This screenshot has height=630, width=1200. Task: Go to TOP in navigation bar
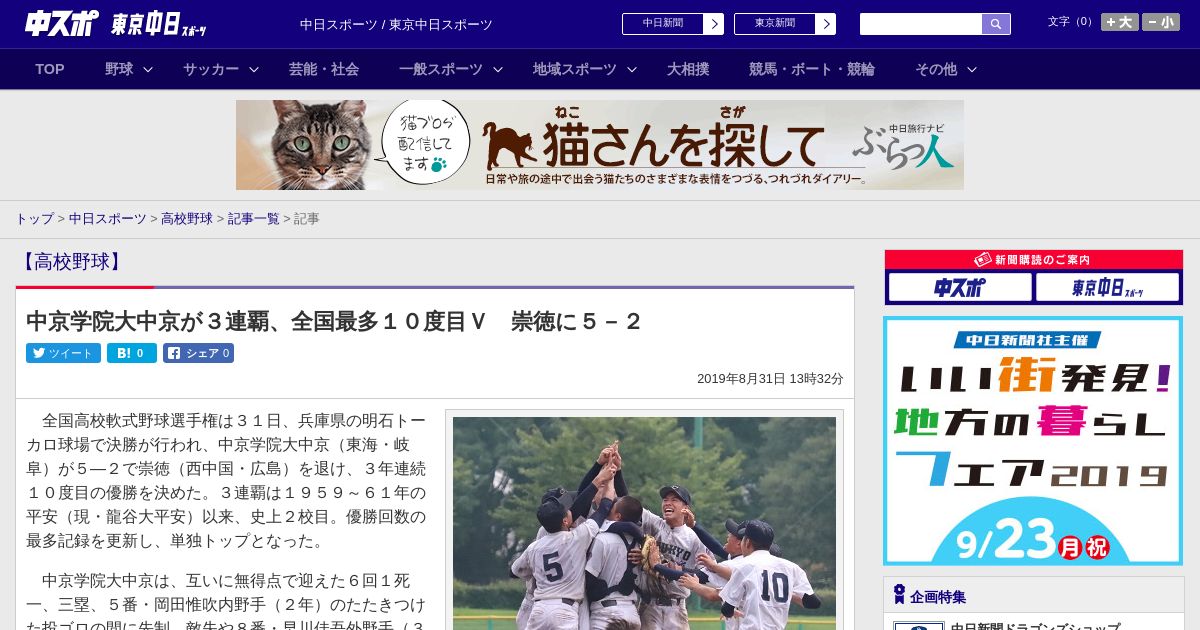tap(50, 69)
